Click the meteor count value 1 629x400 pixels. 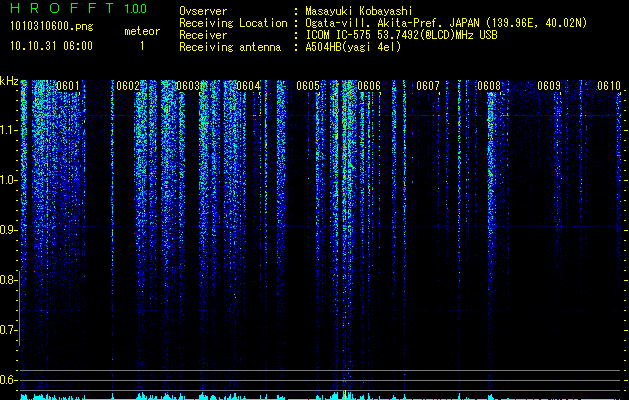click(x=142, y=46)
